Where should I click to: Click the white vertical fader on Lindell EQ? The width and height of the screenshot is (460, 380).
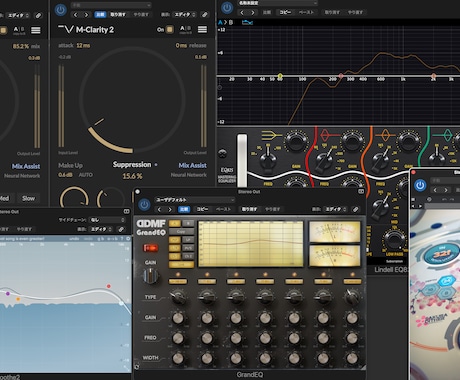pos(242,160)
